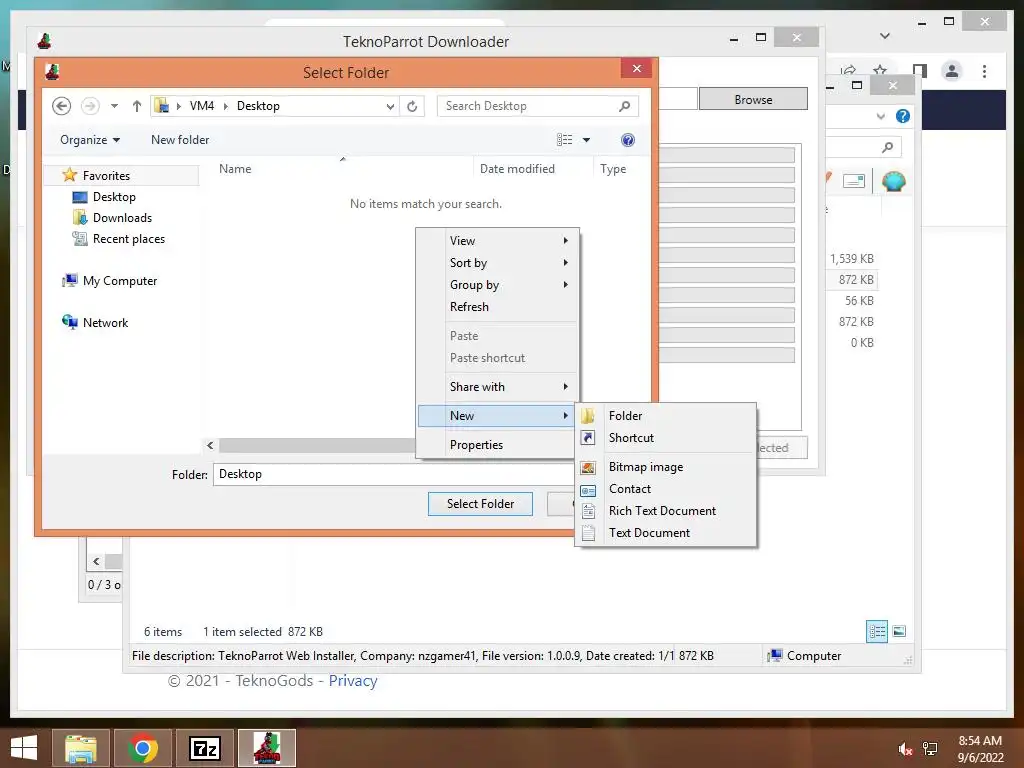Choose Properties from the context menu
Image resolution: width=1024 pixels, height=768 pixels.
coord(498,445)
